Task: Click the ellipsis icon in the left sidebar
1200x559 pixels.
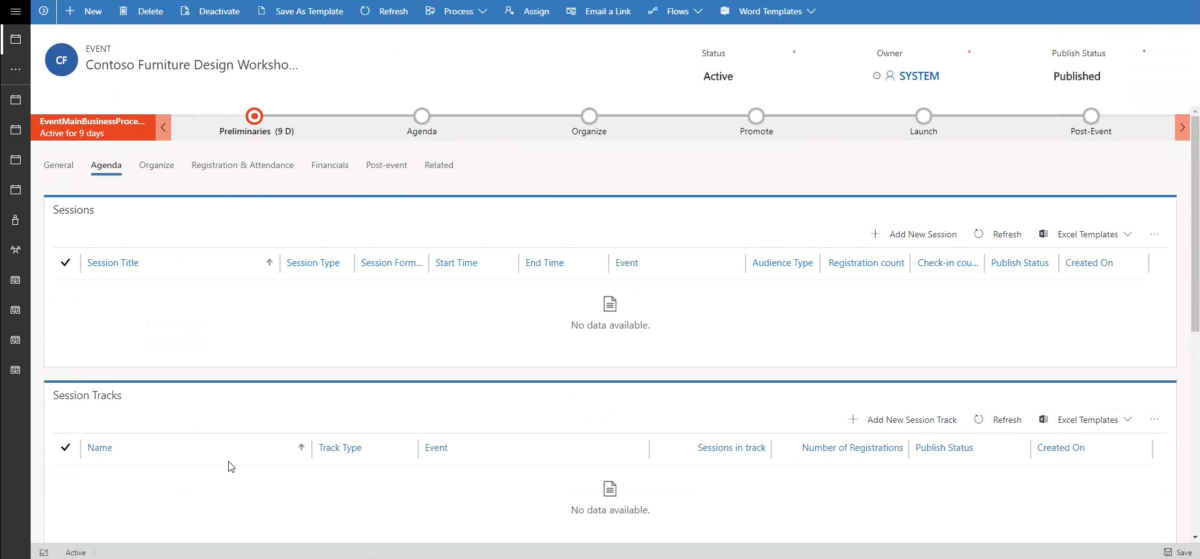Action: tap(15, 70)
